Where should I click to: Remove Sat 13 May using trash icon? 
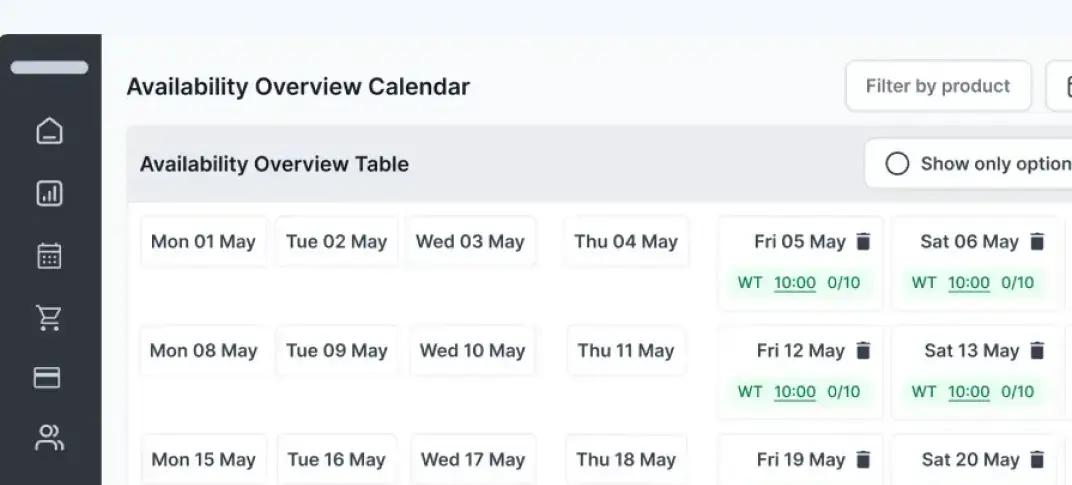(x=1037, y=350)
